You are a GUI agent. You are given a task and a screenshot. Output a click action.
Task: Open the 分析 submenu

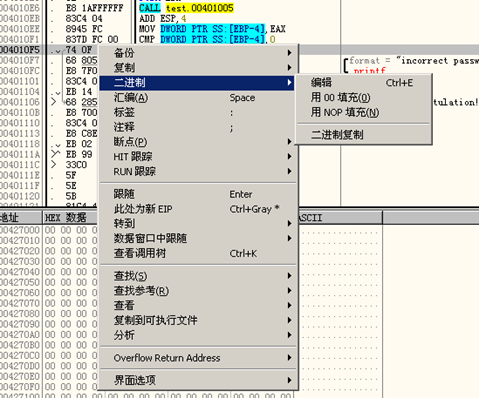coord(197,335)
